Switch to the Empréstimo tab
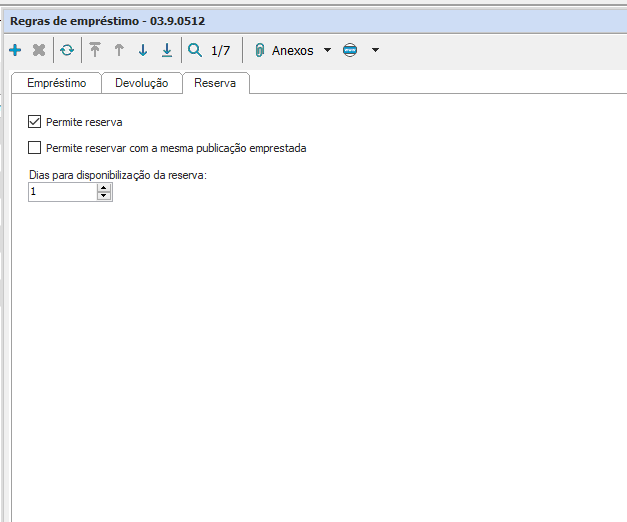The width and height of the screenshot is (627, 522). point(56,83)
